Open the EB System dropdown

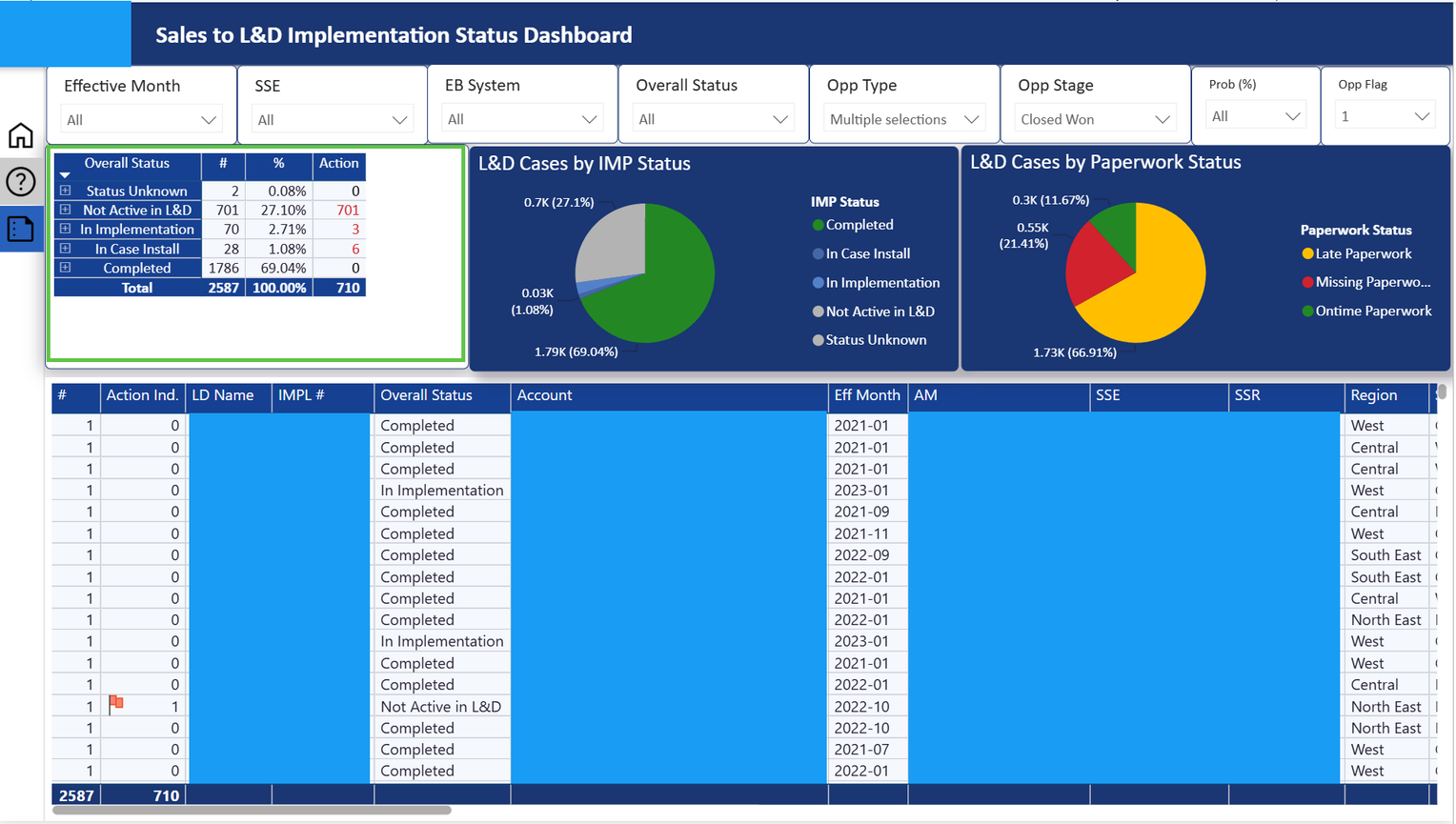click(x=522, y=119)
